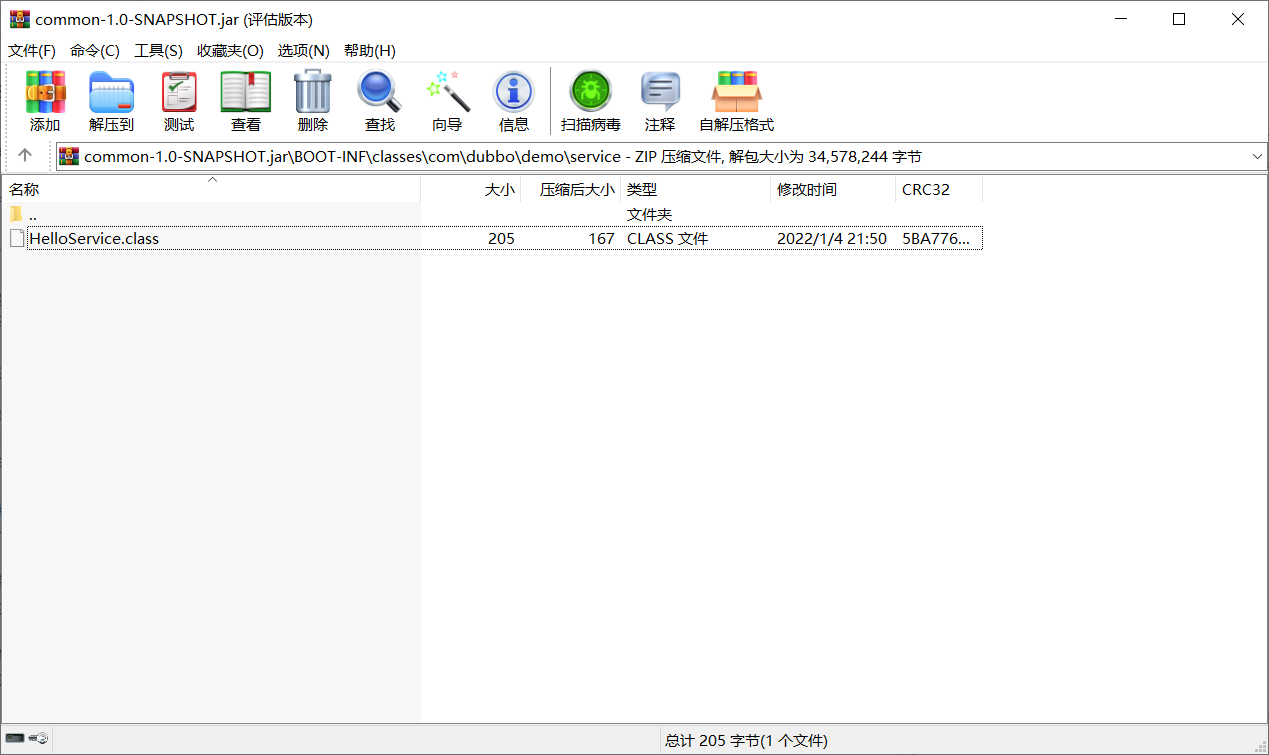Launch the Wizard (向导) wand icon

click(447, 102)
